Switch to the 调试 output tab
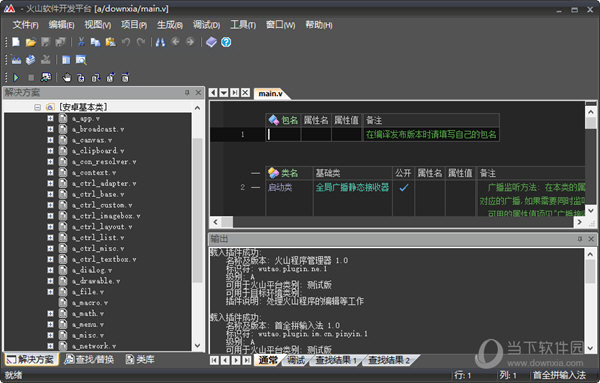The width and height of the screenshot is (600, 383). (x=295, y=360)
